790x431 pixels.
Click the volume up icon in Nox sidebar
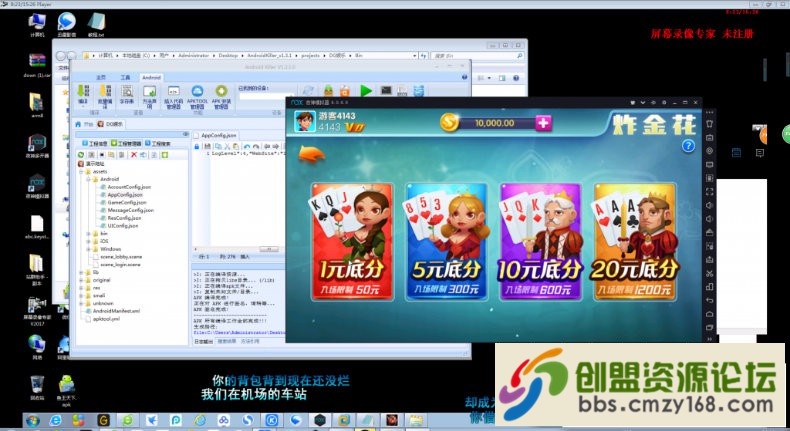[709, 205]
